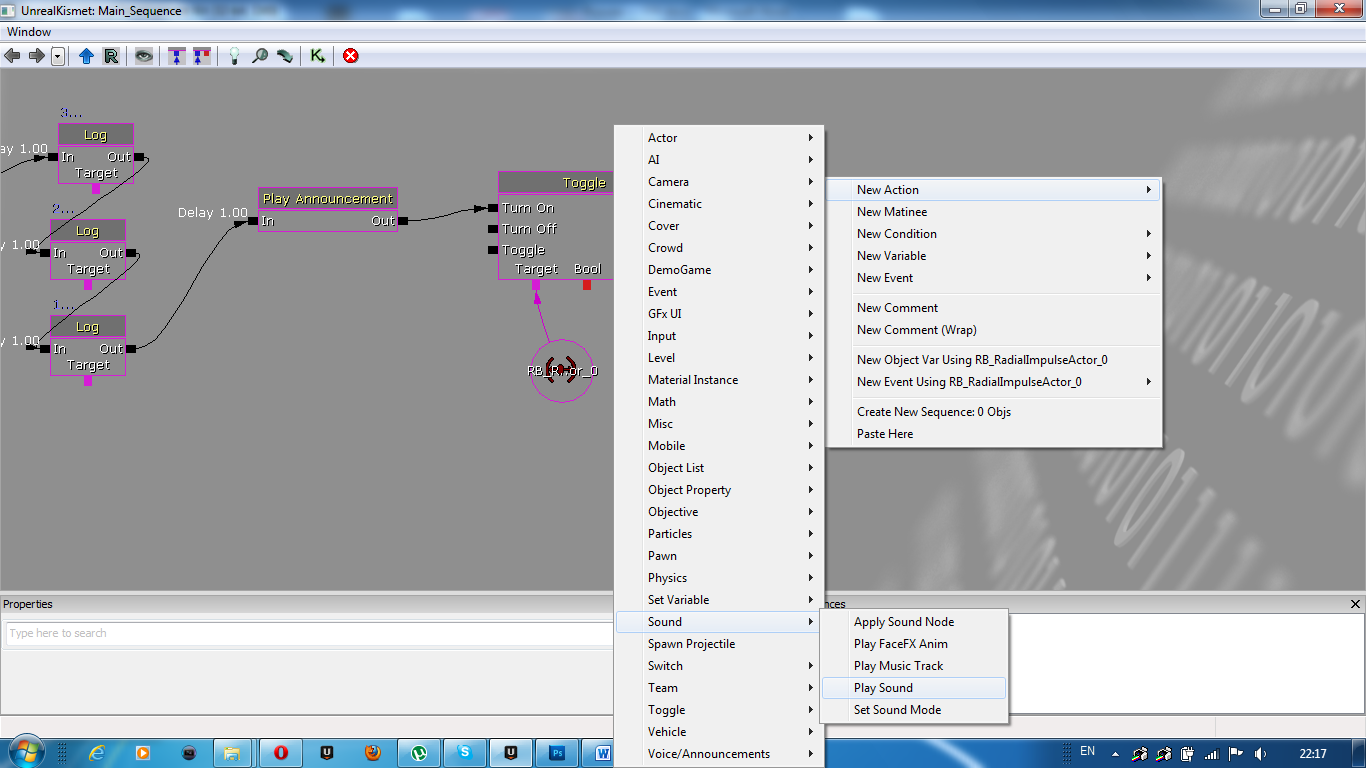Choose New Object Var Using RB_RadialImpulseActor_0
Viewport: 1366px width, 768px height.
coord(993,360)
